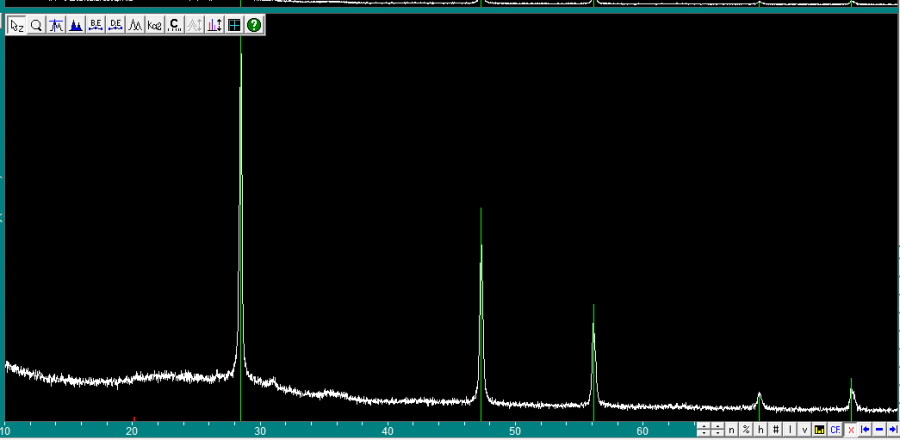Click the second spinner up arrow
The width and height of the screenshot is (900, 440).
click(717, 426)
